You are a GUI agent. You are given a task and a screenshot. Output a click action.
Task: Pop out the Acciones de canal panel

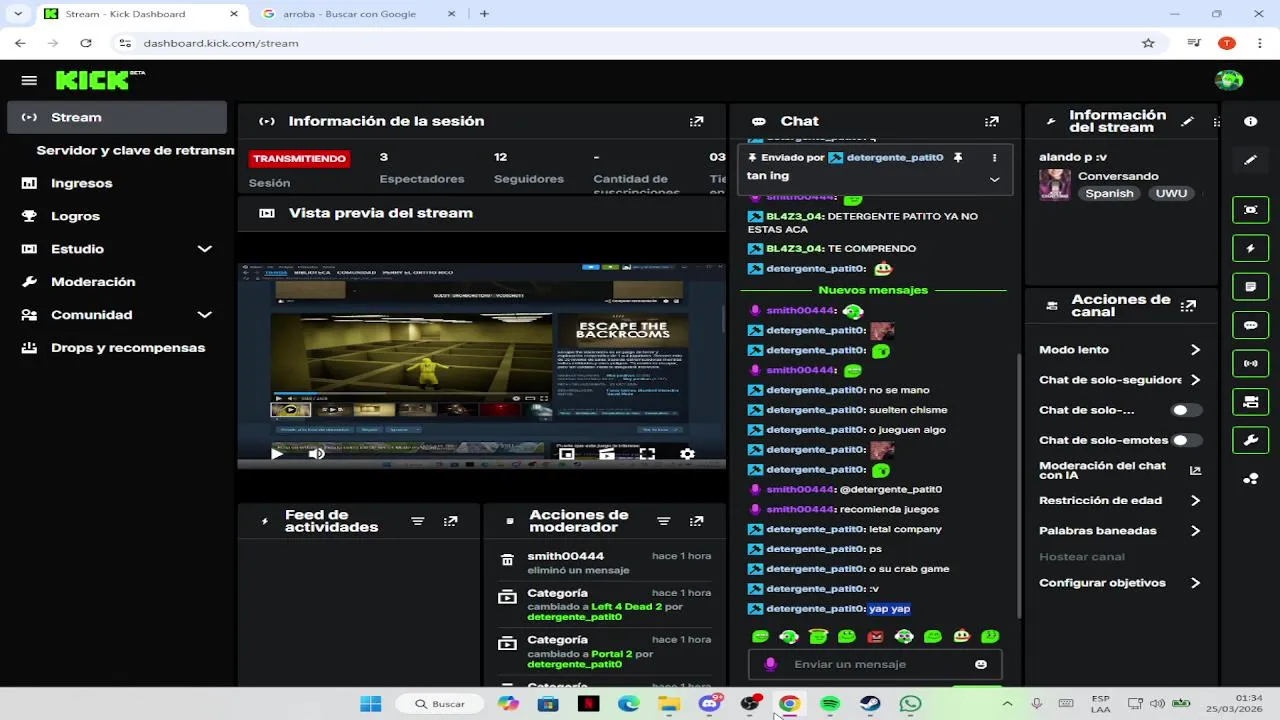click(x=1188, y=306)
